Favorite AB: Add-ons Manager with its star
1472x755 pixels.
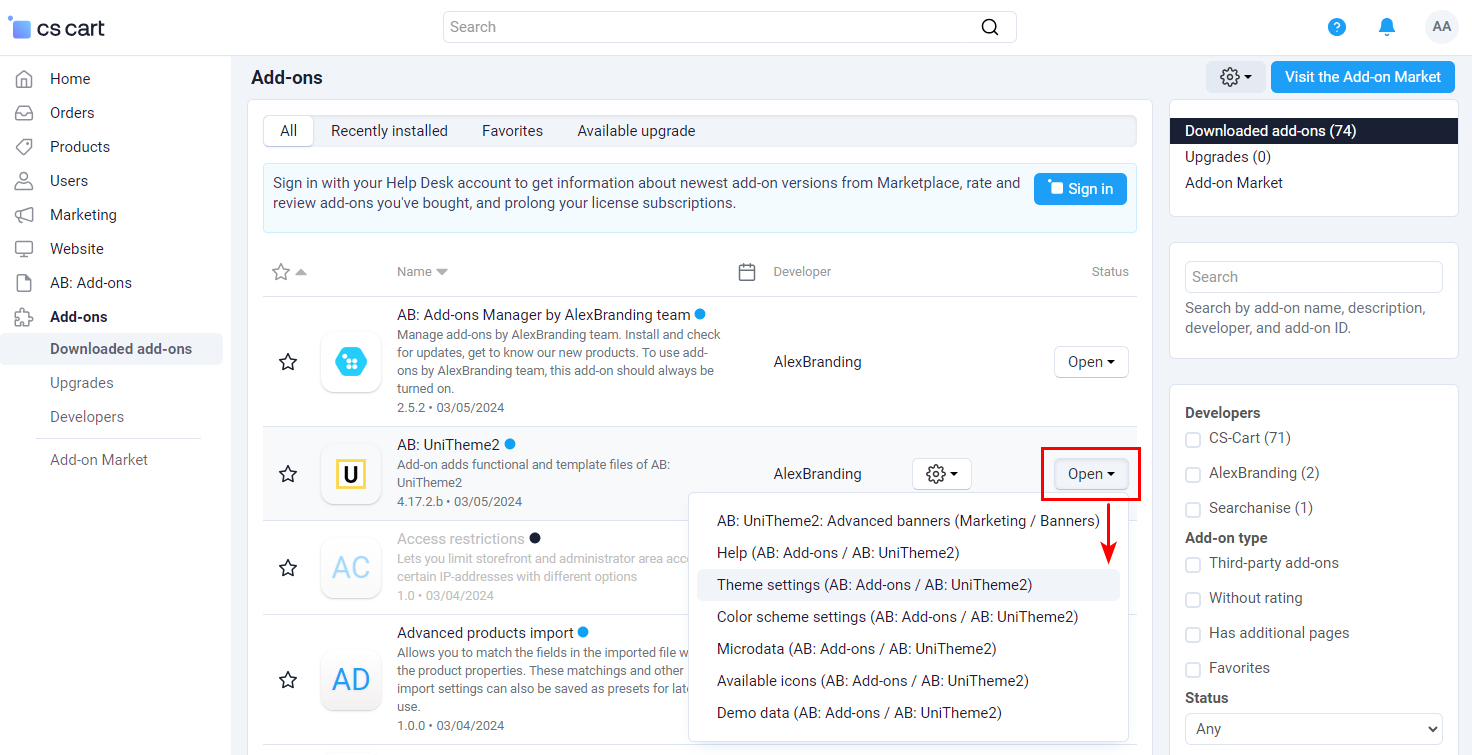click(288, 362)
